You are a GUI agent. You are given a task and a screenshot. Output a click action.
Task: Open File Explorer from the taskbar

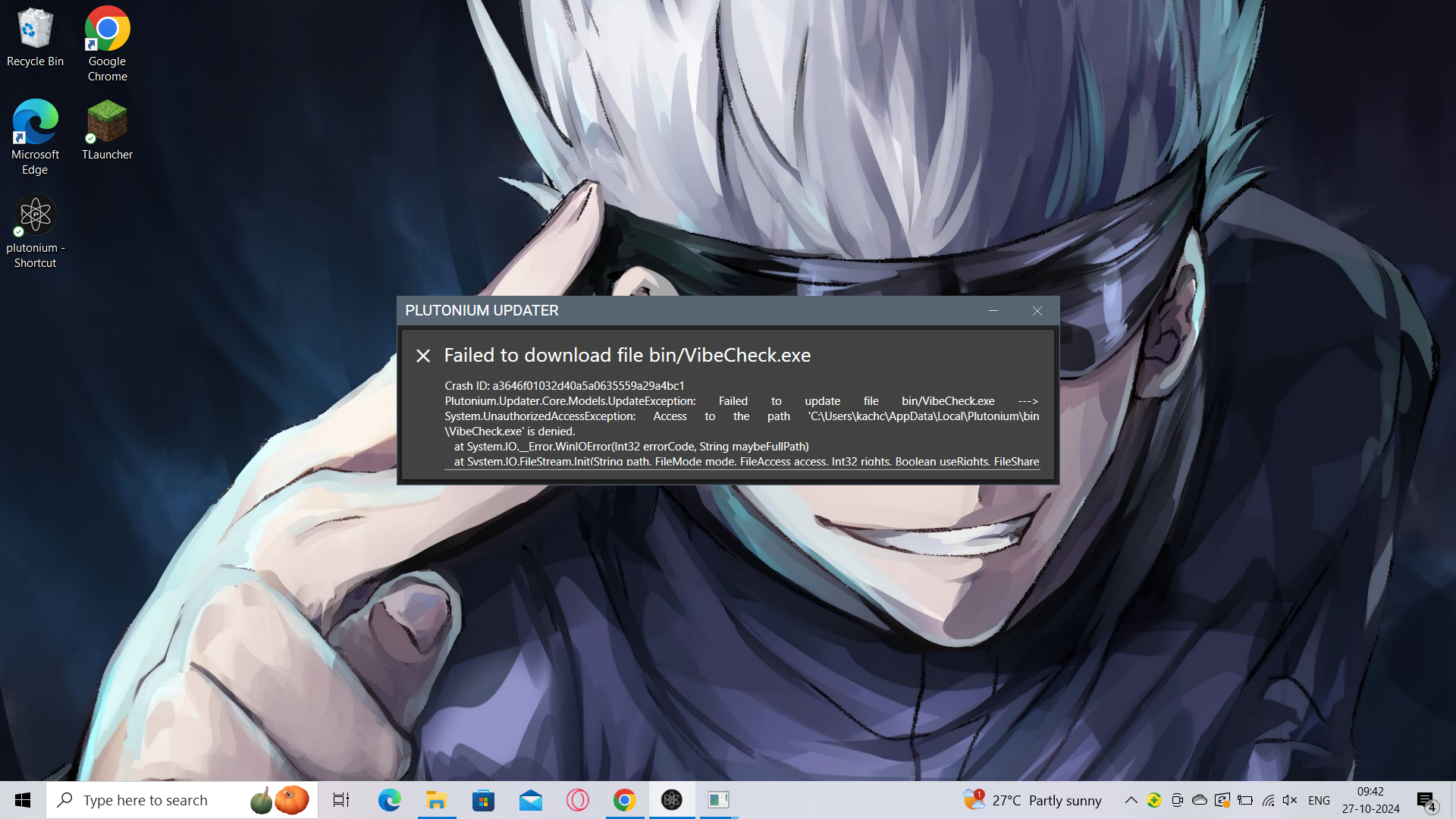pos(436,800)
